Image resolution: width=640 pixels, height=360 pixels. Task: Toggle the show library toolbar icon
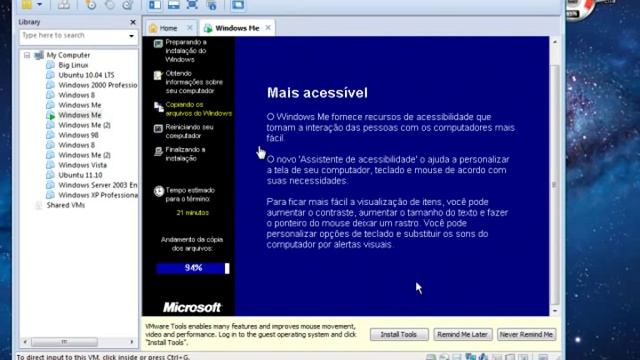pyautogui.click(x=155, y=4)
